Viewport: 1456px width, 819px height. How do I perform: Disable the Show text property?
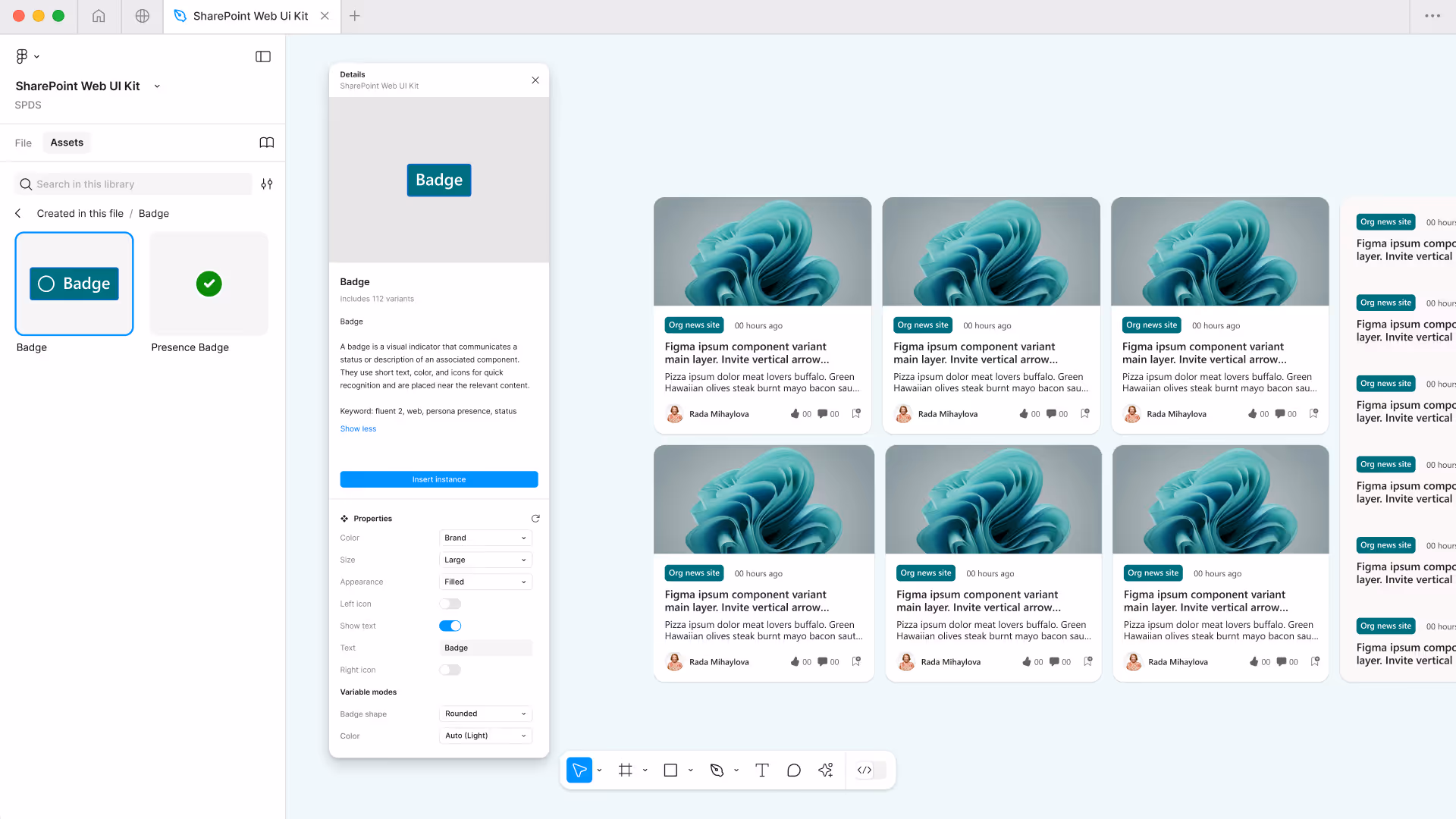tap(450, 626)
